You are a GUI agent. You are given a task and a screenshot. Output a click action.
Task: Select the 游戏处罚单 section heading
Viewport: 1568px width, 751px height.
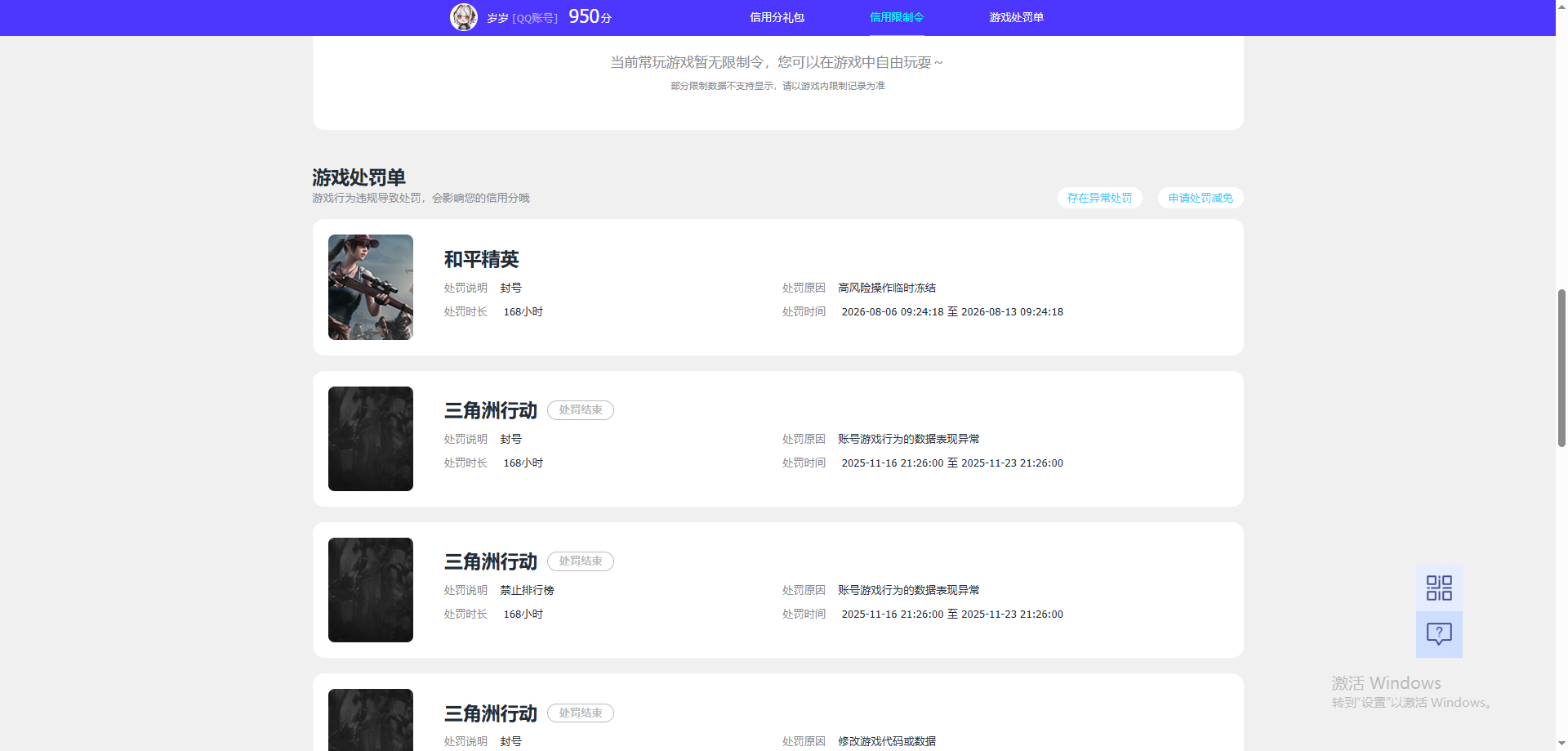[x=359, y=177]
